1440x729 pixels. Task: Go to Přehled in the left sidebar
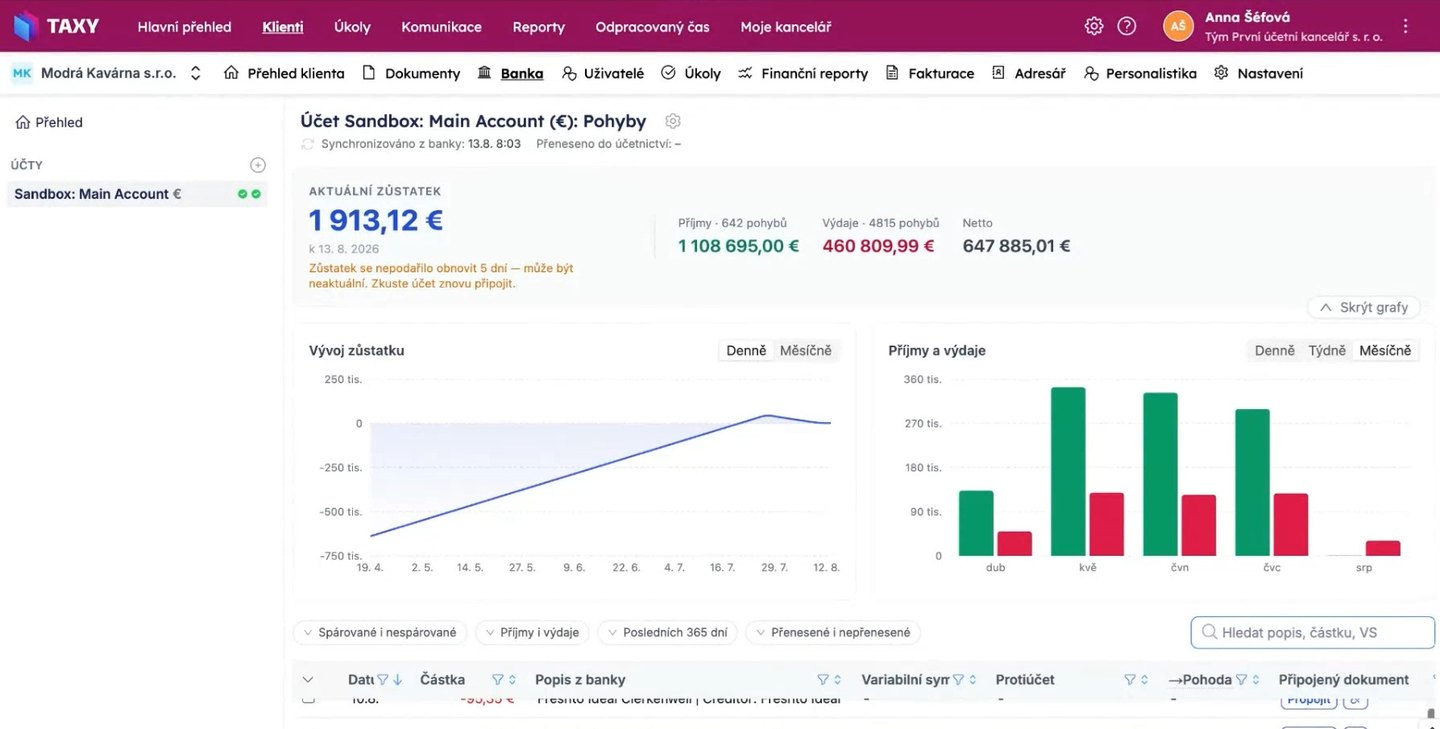tap(50, 122)
